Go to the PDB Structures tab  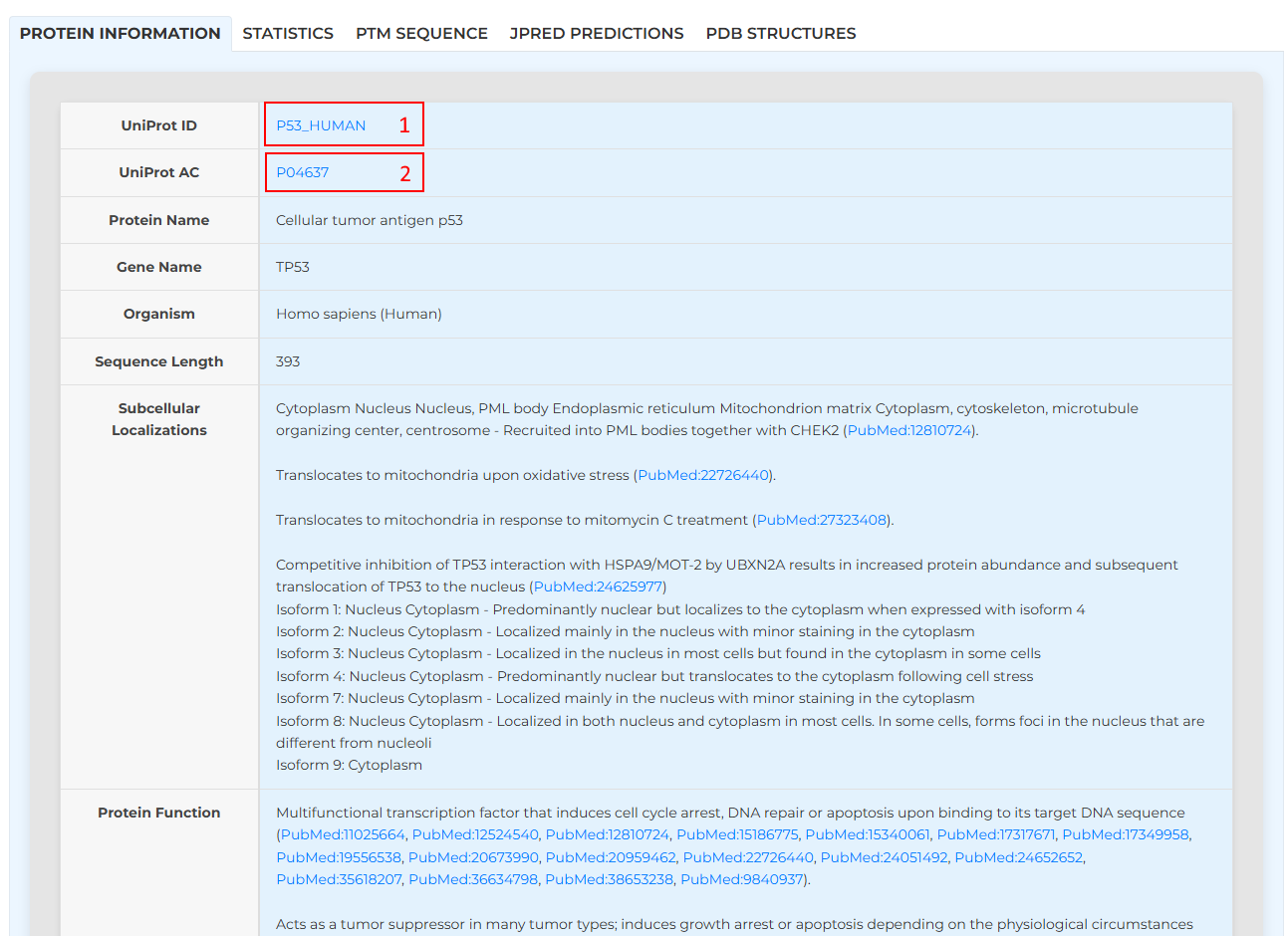780,33
